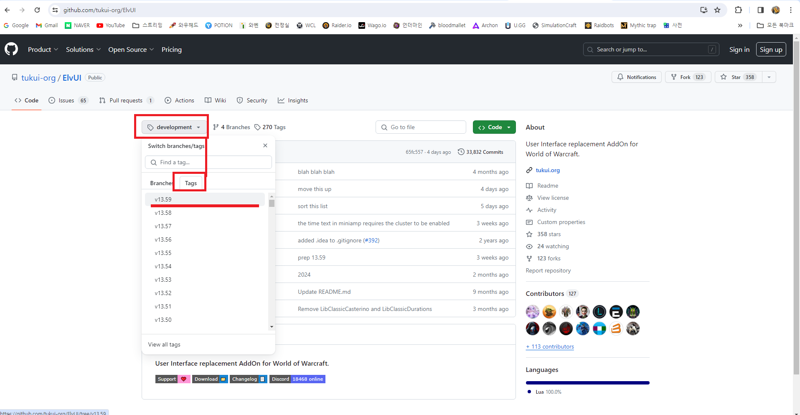Click the Notifications bell button

(x=636, y=77)
